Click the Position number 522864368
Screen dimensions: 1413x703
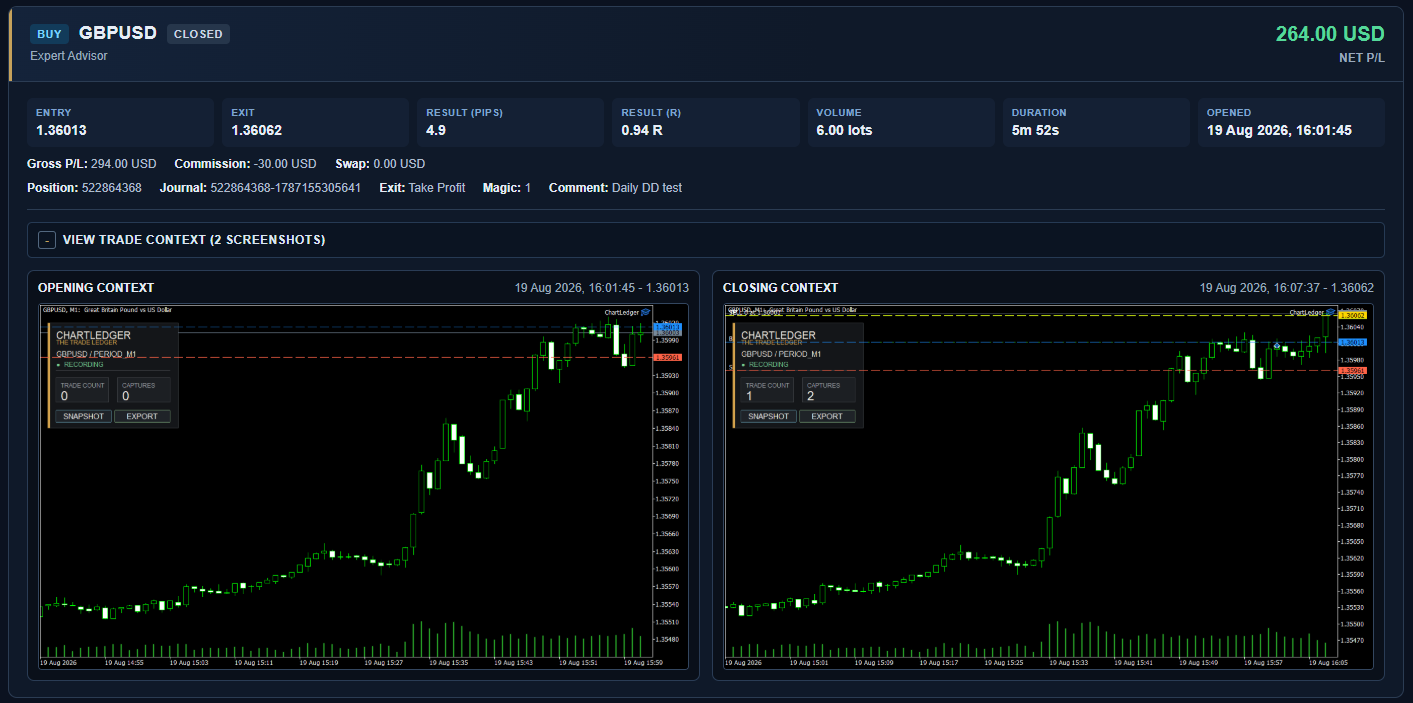point(112,188)
